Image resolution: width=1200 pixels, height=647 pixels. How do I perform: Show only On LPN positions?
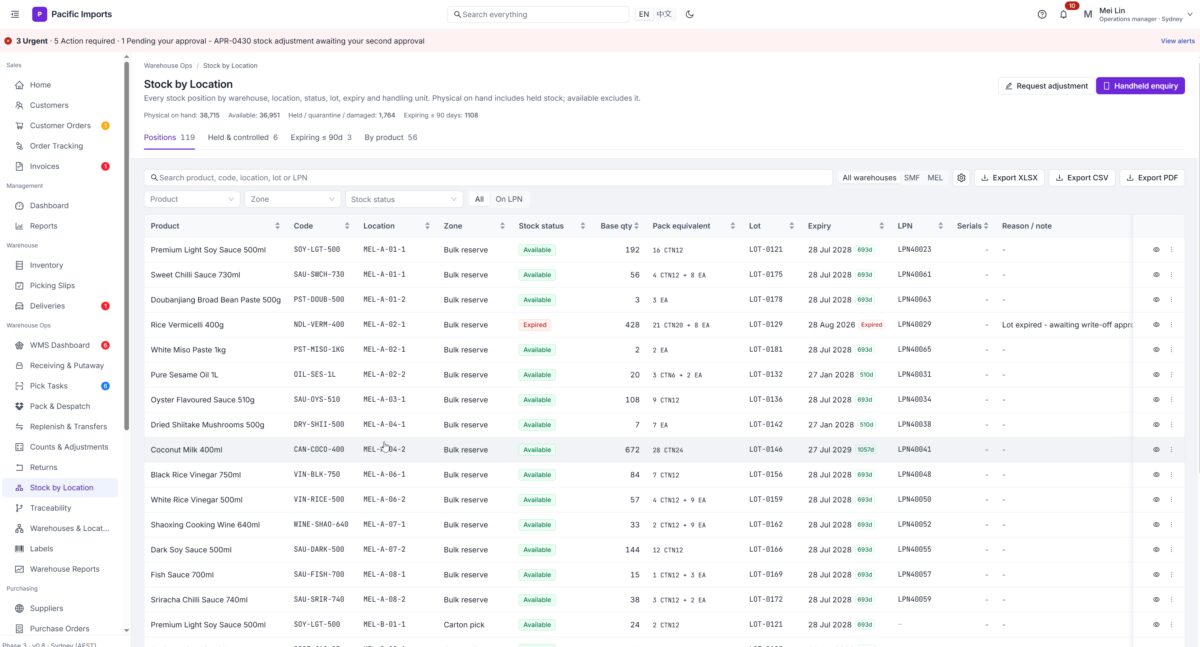pyautogui.click(x=509, y=199)
